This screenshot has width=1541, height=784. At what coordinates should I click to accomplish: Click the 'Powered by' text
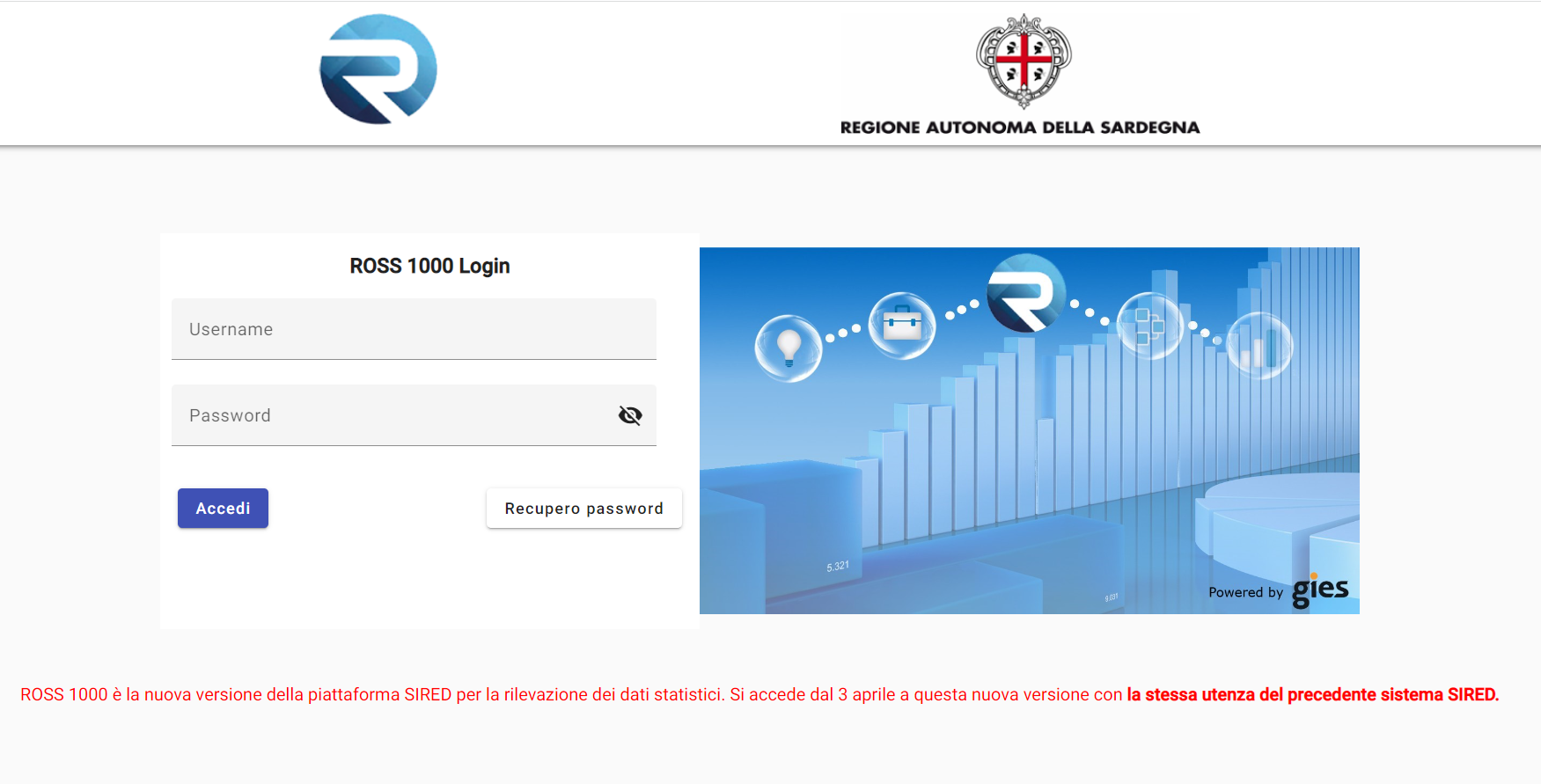point(1245,592)
